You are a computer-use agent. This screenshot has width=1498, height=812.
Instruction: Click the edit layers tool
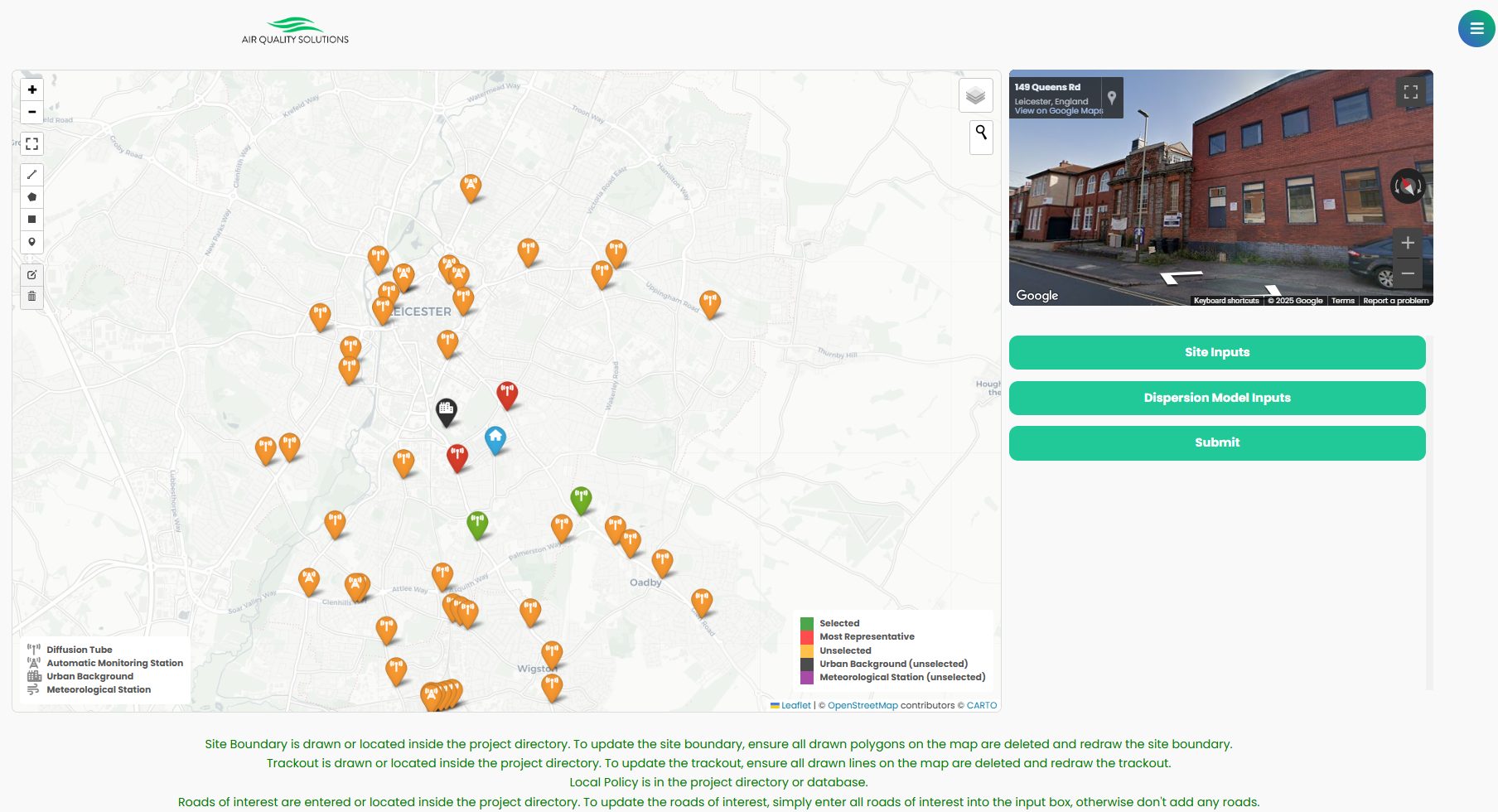tap(32, 275)
